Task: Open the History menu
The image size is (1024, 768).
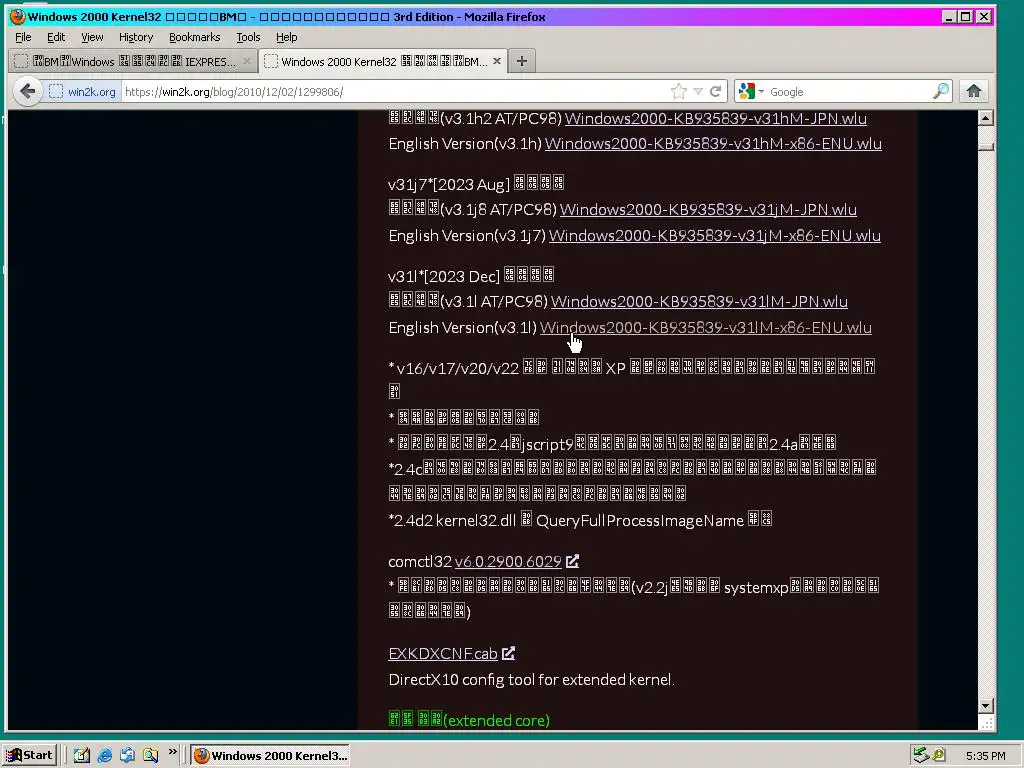Action: tap(136, 37)
